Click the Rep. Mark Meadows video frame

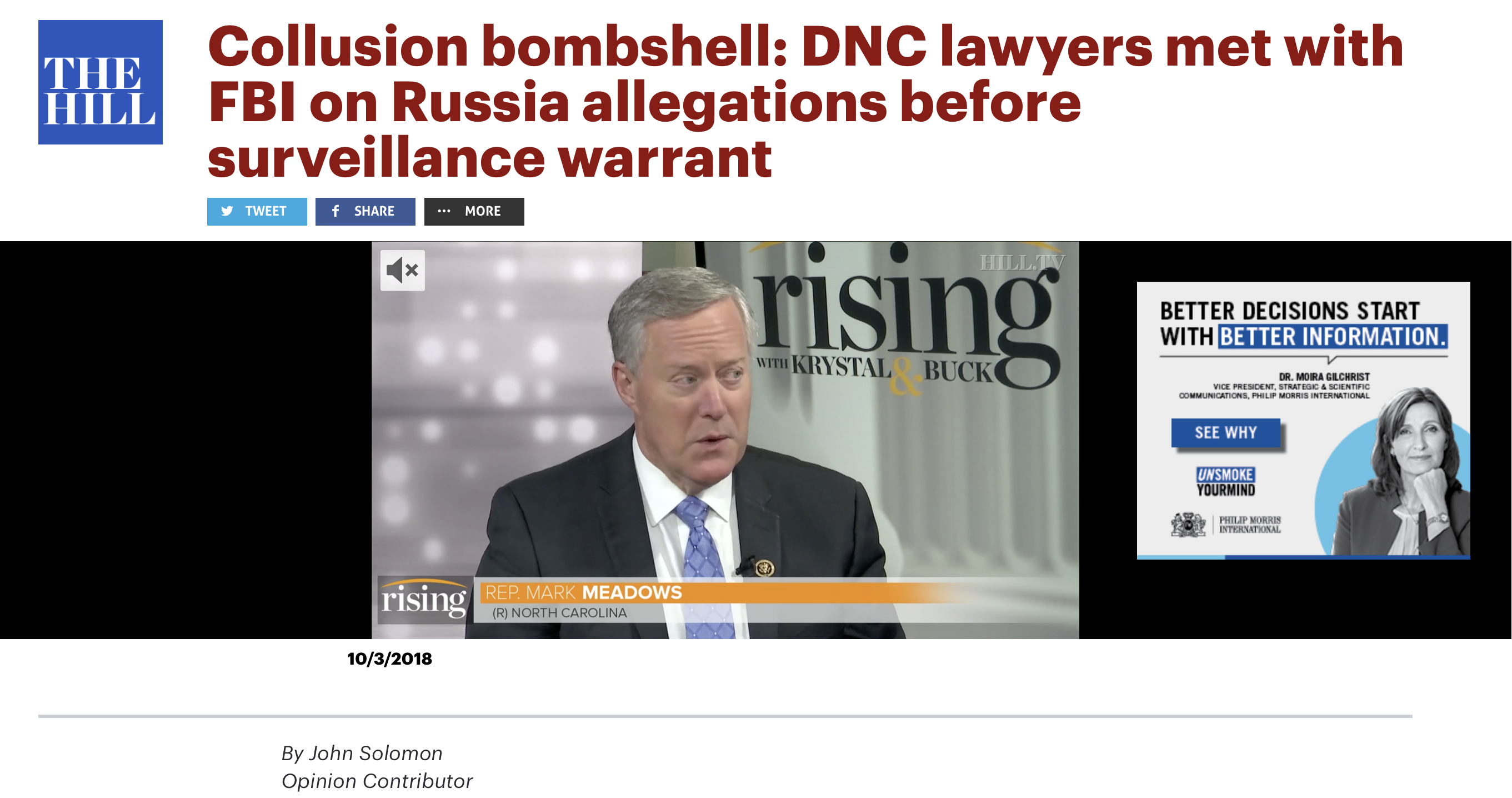pos(725,440)
